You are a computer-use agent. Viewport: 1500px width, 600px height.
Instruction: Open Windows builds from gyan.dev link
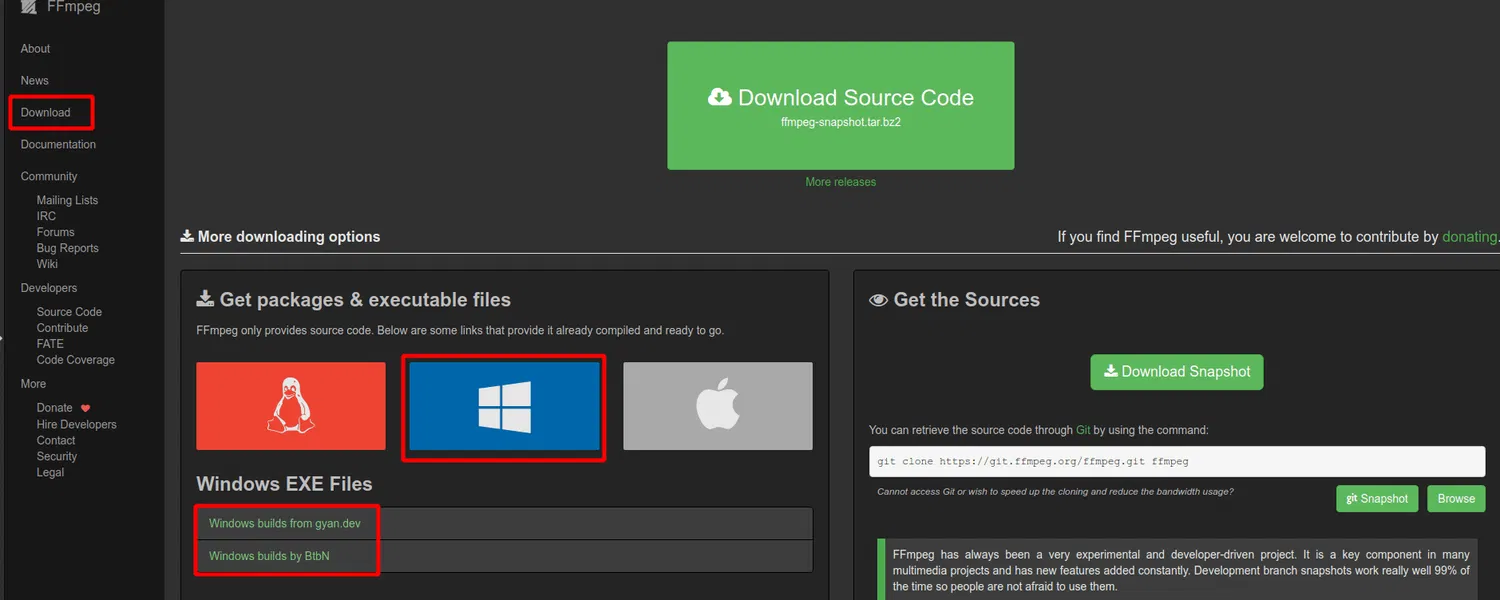[285, 523]
